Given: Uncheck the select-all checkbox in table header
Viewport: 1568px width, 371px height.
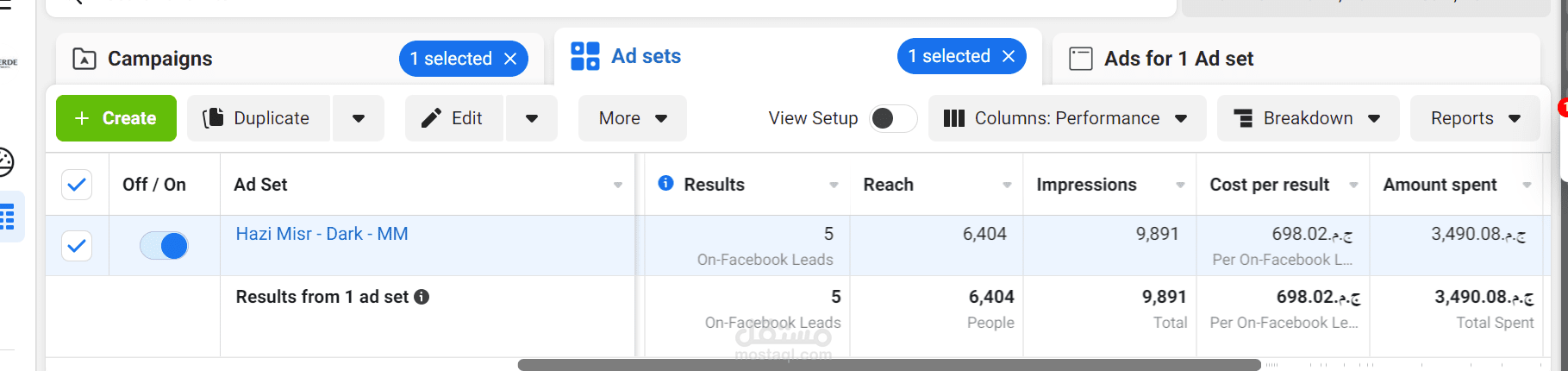Looking at the screenshot, I should click(x=77, y=184).
